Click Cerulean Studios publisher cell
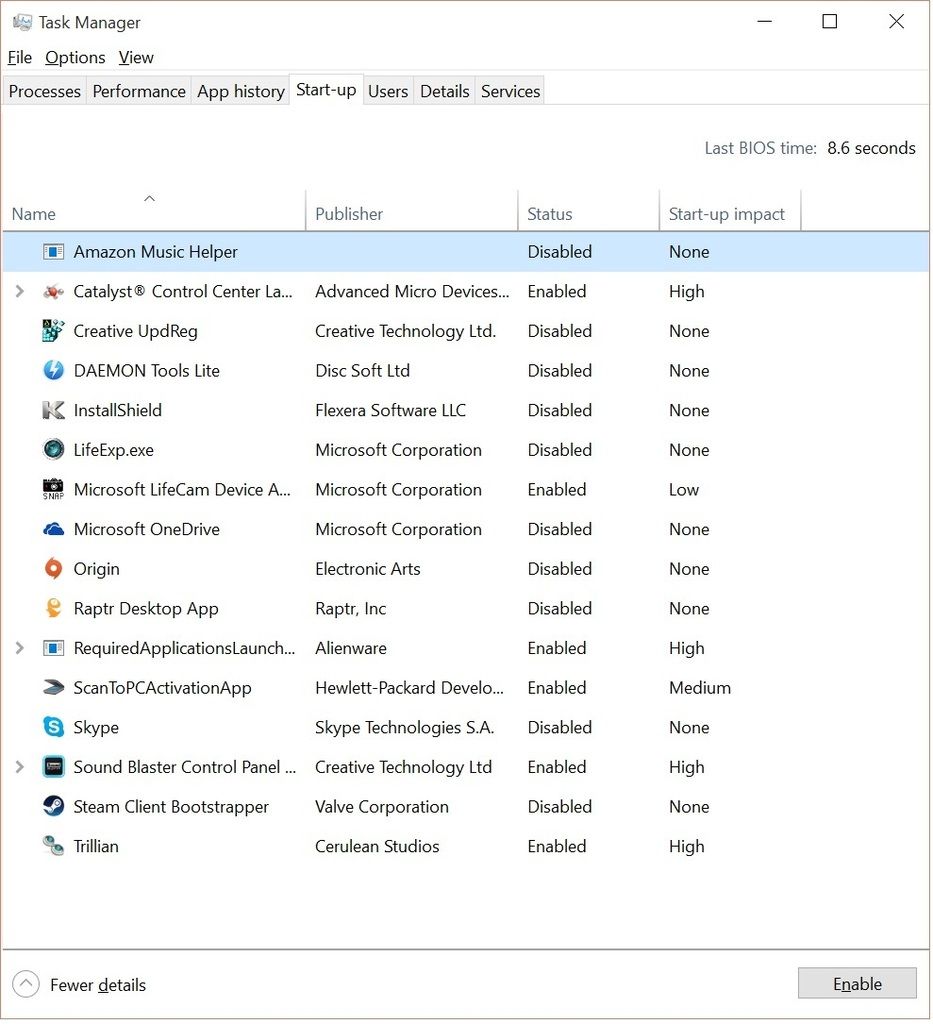This screenshot has height=1024, width=933. pos(377,846)
